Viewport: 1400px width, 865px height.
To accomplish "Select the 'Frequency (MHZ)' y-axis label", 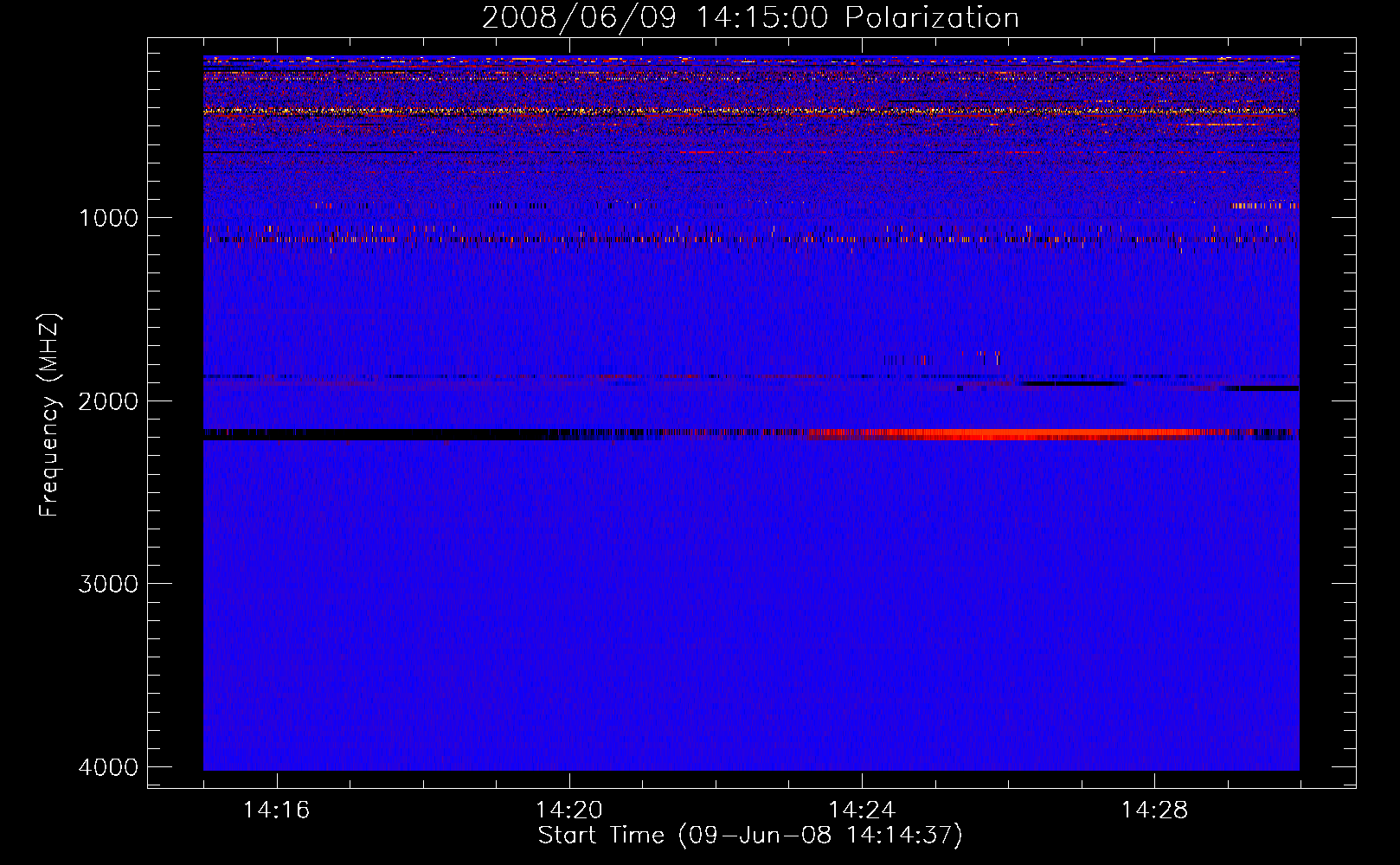I will [50, 415].
